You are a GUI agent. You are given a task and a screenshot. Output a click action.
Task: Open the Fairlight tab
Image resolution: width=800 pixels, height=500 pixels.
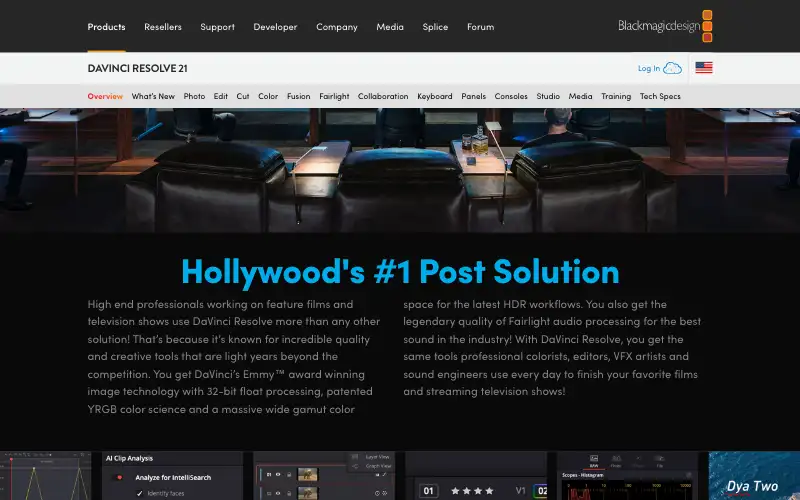tap(334, 96)
